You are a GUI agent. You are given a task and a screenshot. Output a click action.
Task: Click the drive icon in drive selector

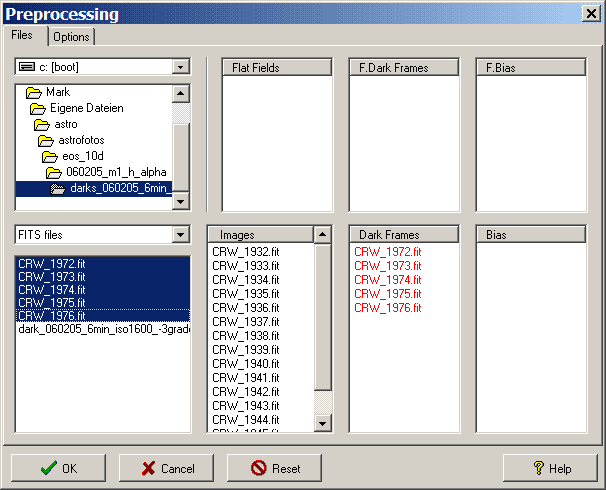tap(27, 67)
